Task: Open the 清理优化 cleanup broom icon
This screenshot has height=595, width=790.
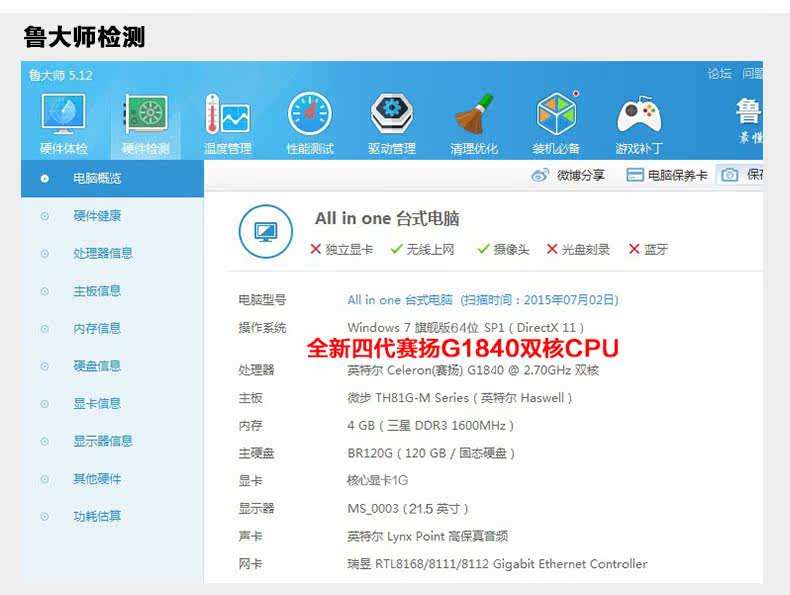Action: coord(474,114)
